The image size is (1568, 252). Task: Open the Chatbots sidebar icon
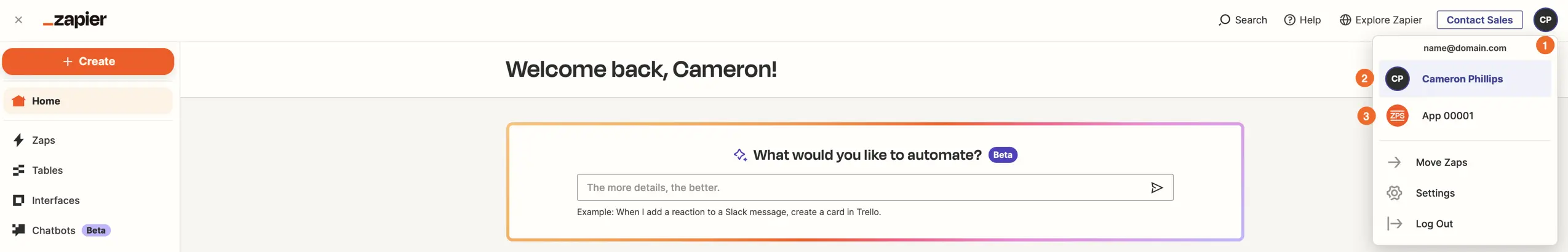pyautogui.click(x=18, y=230)
